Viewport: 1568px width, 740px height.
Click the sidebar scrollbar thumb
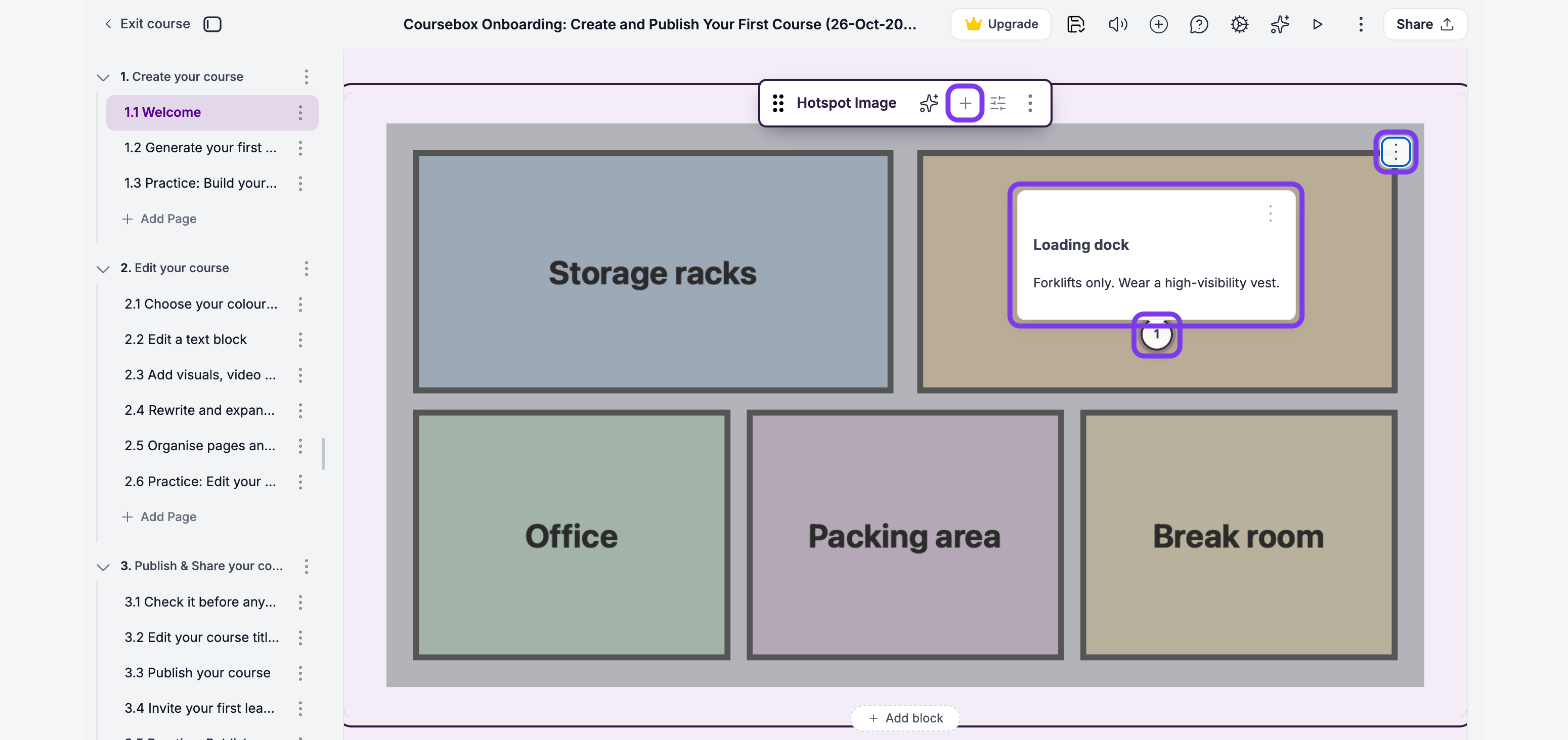(x=323, y=453)
